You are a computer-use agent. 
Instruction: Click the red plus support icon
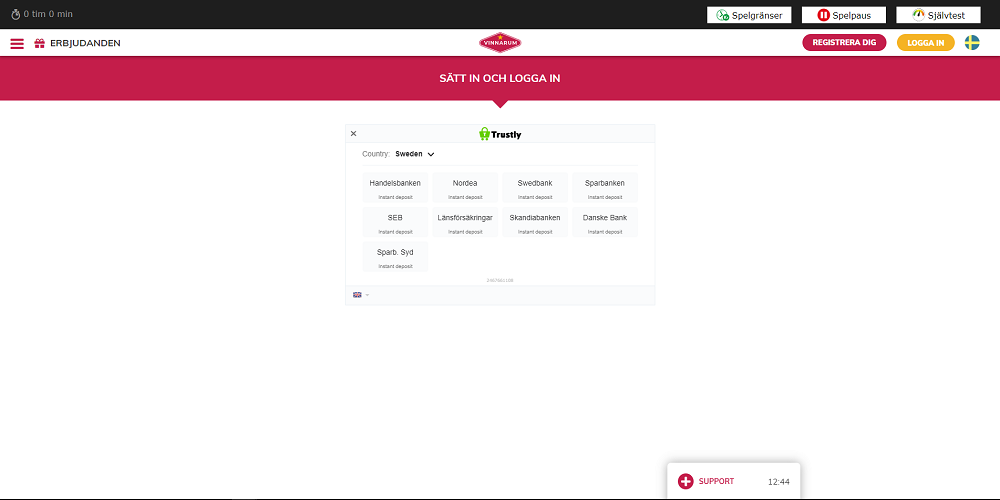[x=686, y=482]
